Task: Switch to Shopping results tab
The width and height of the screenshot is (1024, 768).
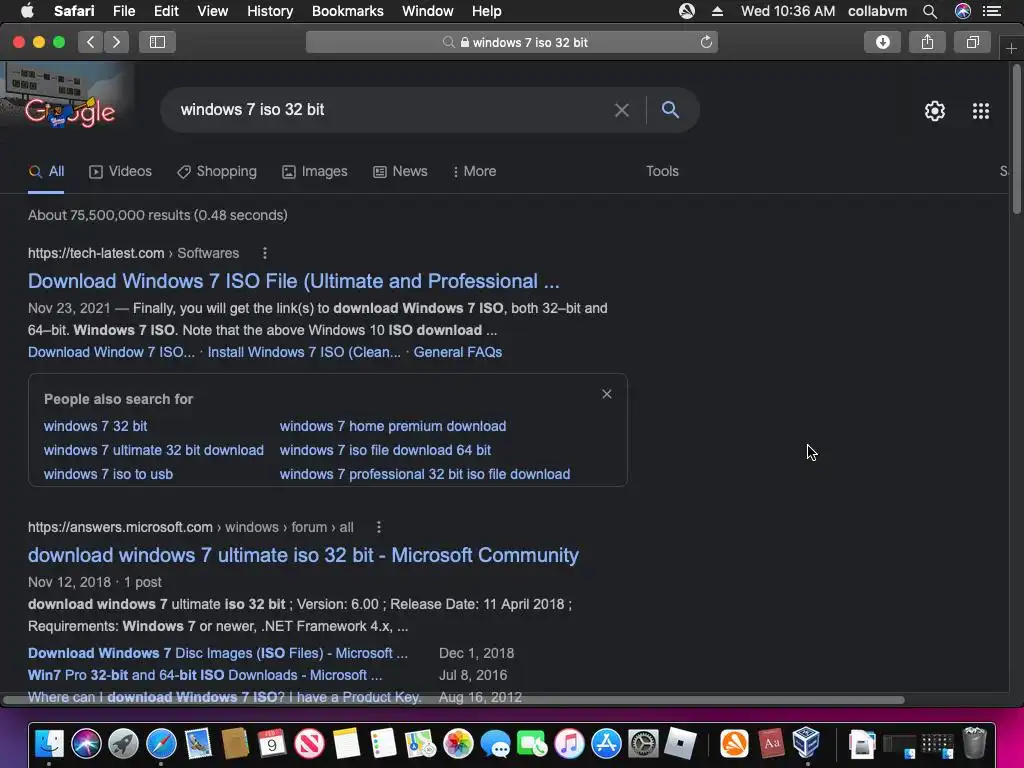Action: pos(217,171)
